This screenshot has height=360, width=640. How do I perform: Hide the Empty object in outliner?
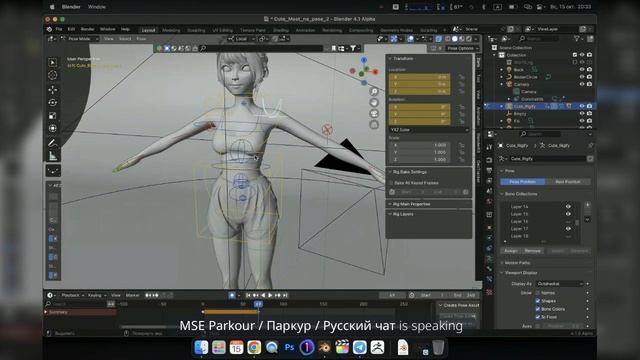(582, 113)
